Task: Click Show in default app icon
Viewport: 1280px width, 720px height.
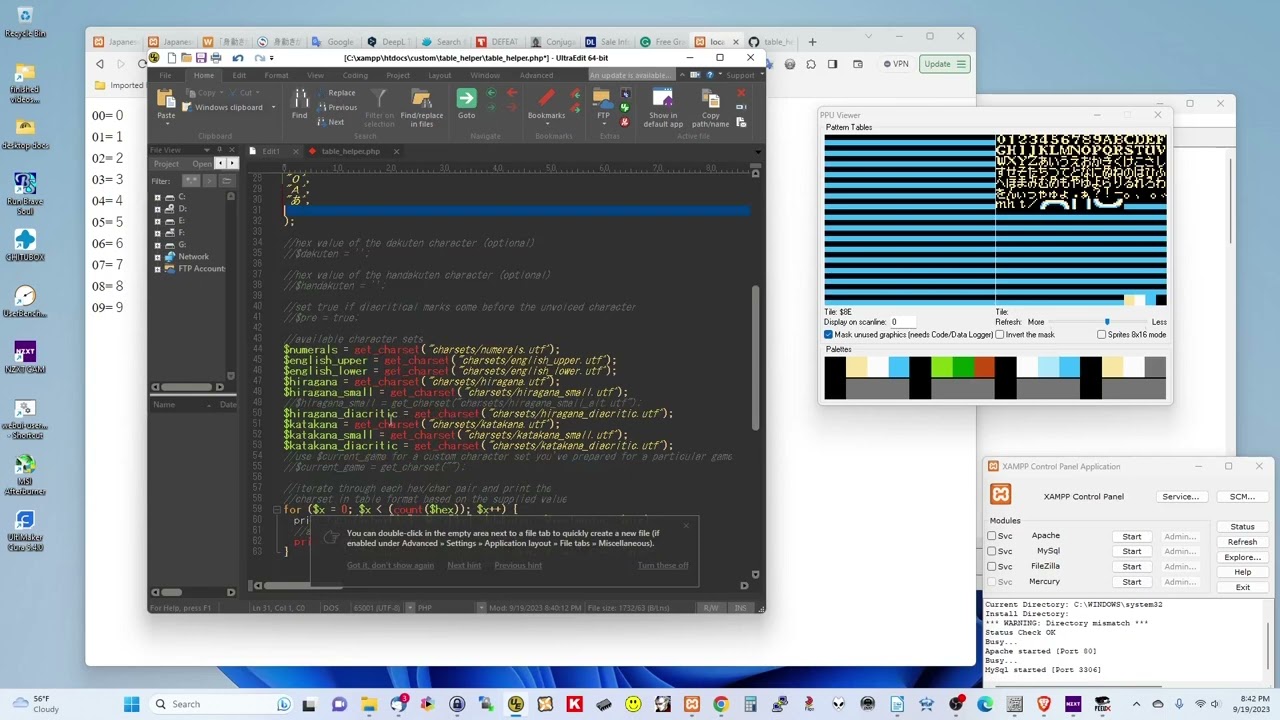Action: tap(663, 98)
